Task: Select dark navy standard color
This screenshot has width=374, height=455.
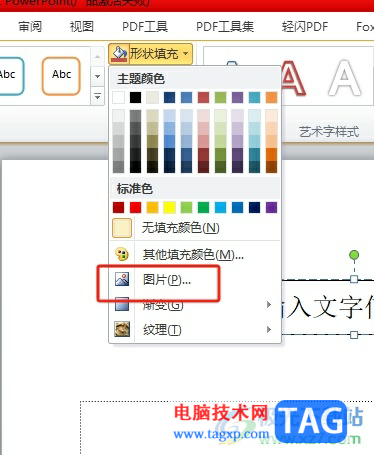Action: (254, 207)
